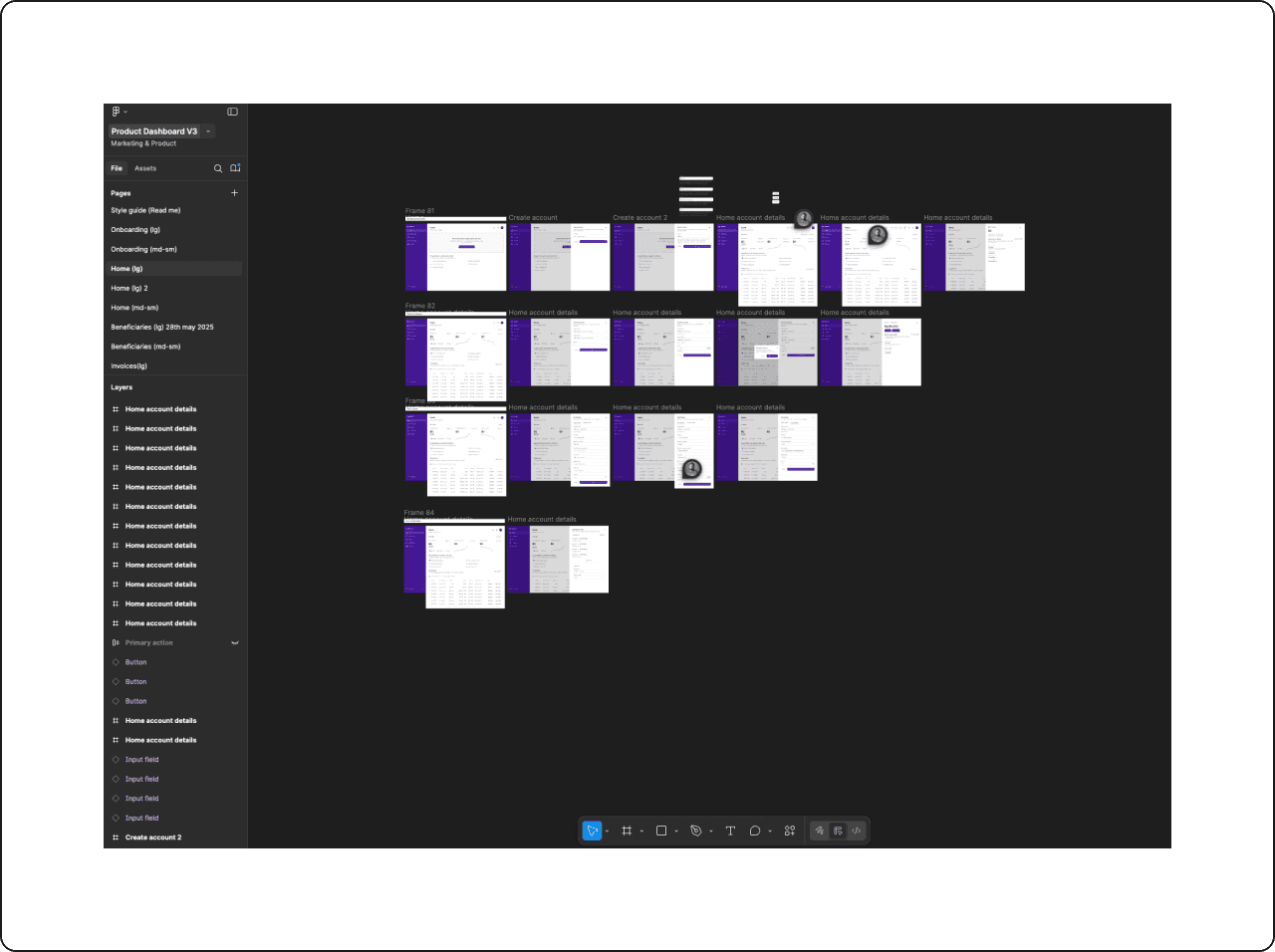
Task: Search the file with magnifier icon
Action: [218, 168]
